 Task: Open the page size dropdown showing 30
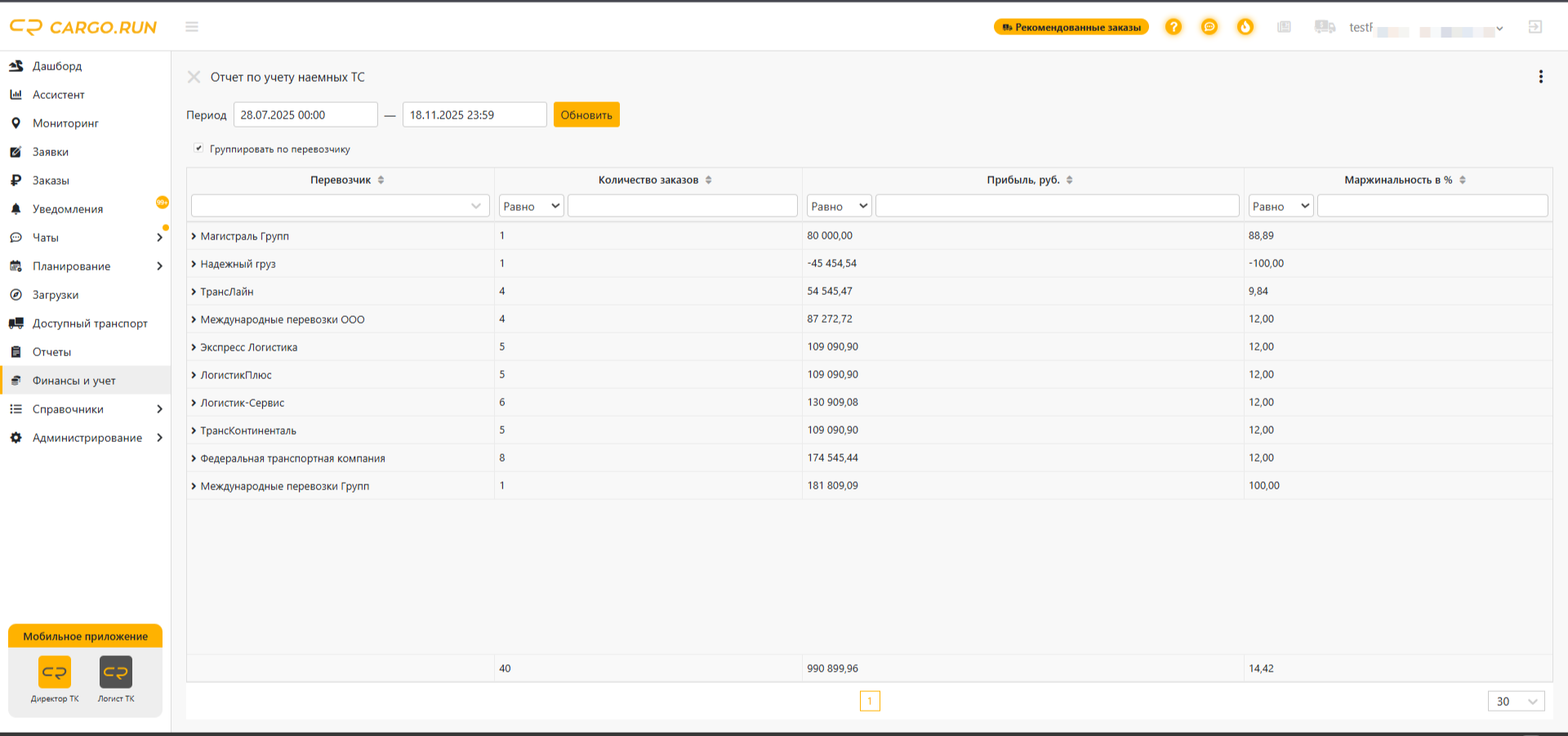(1517, 701)
